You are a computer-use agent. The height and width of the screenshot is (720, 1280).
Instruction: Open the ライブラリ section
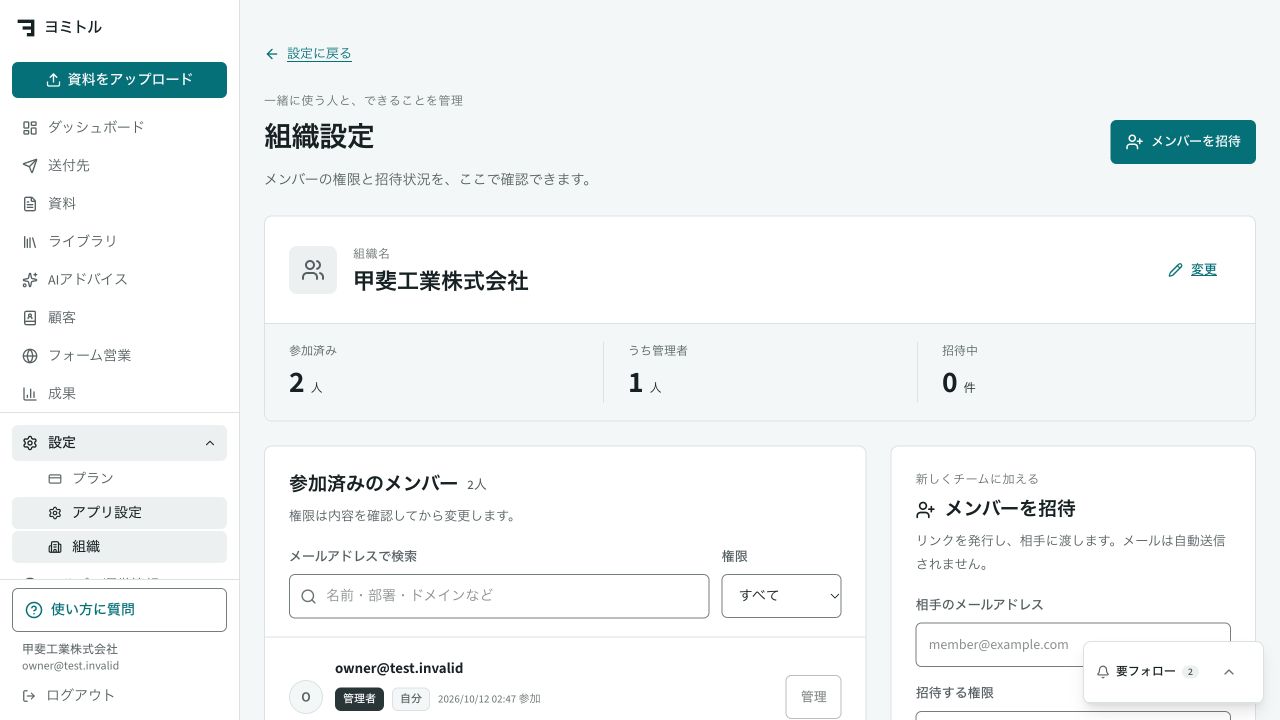[120, 242]
